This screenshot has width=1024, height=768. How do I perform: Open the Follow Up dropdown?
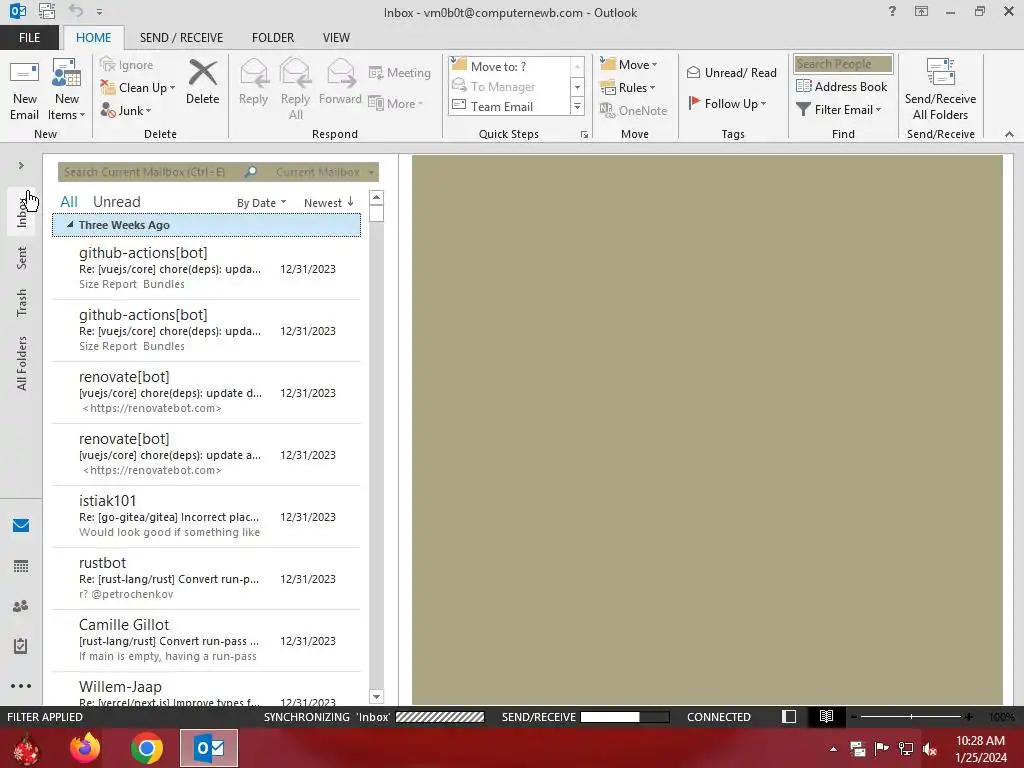(727, 103)
